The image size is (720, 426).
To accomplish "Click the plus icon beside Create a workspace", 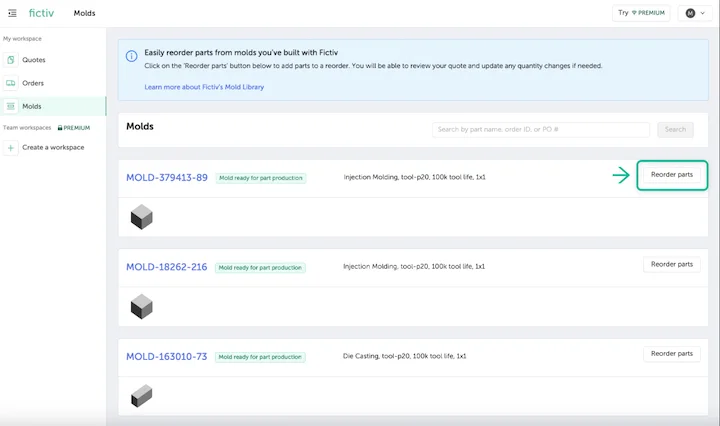I will pyautogui.click(x=11, y=147).
